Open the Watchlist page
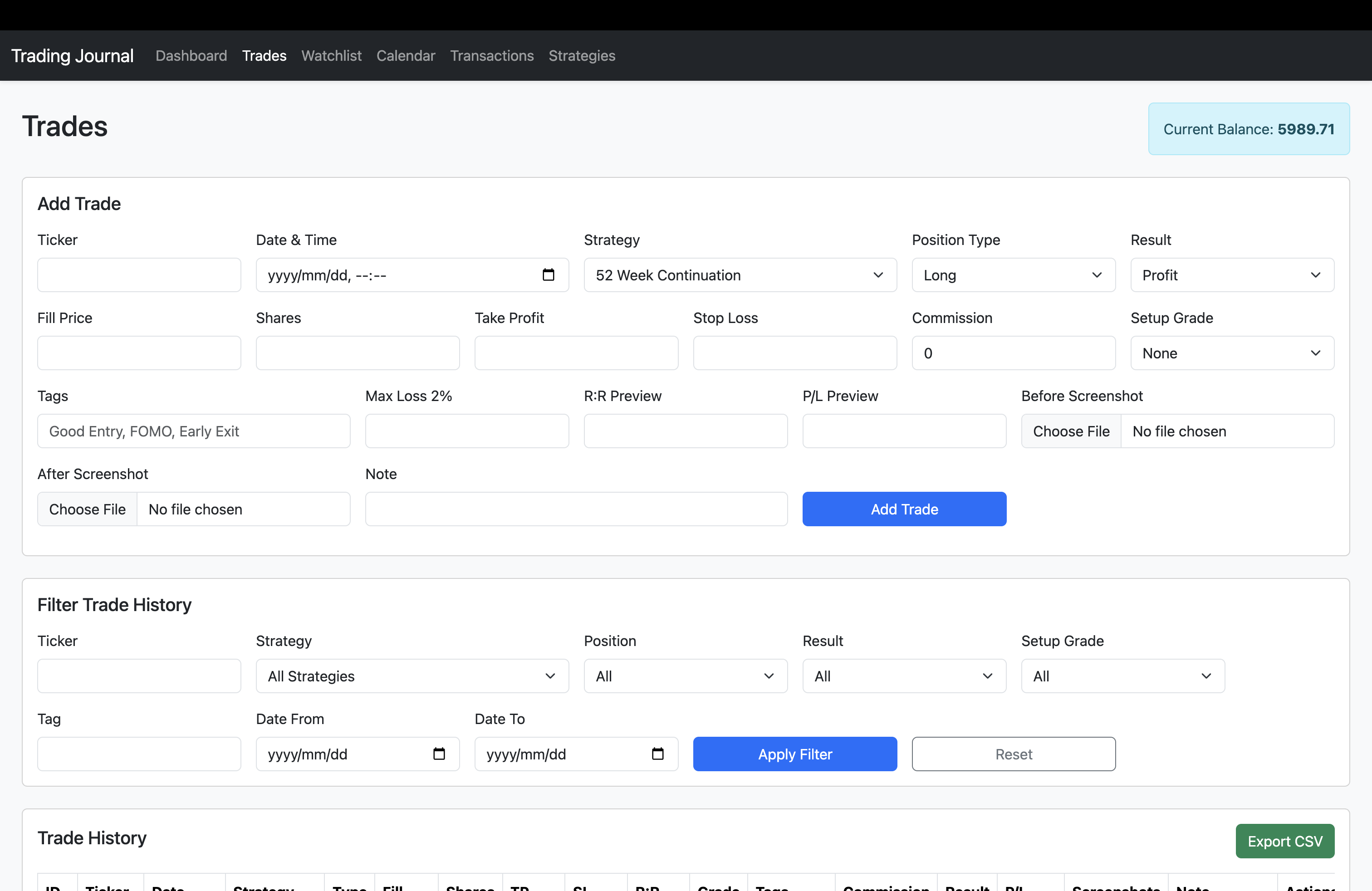Viewport: 1372px width, 891px height. pyautogui.click(x=332, y=56)
